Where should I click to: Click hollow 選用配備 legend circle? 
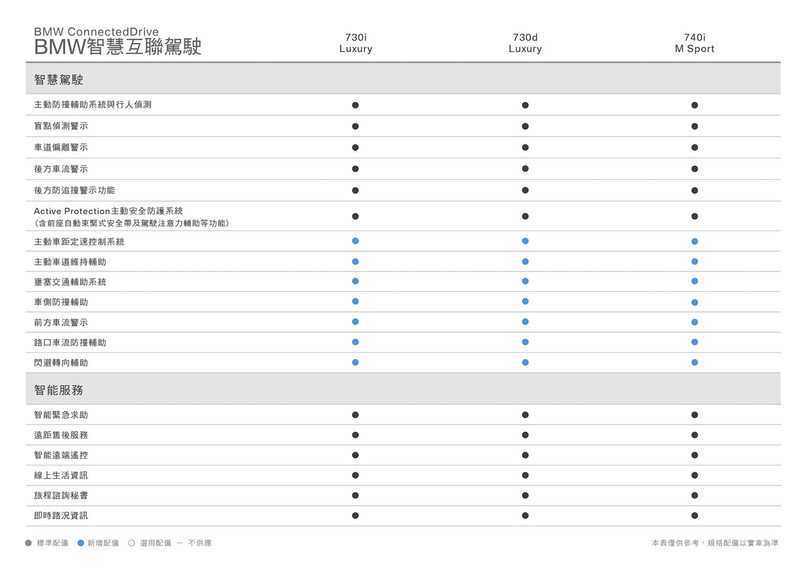[131, 543]
